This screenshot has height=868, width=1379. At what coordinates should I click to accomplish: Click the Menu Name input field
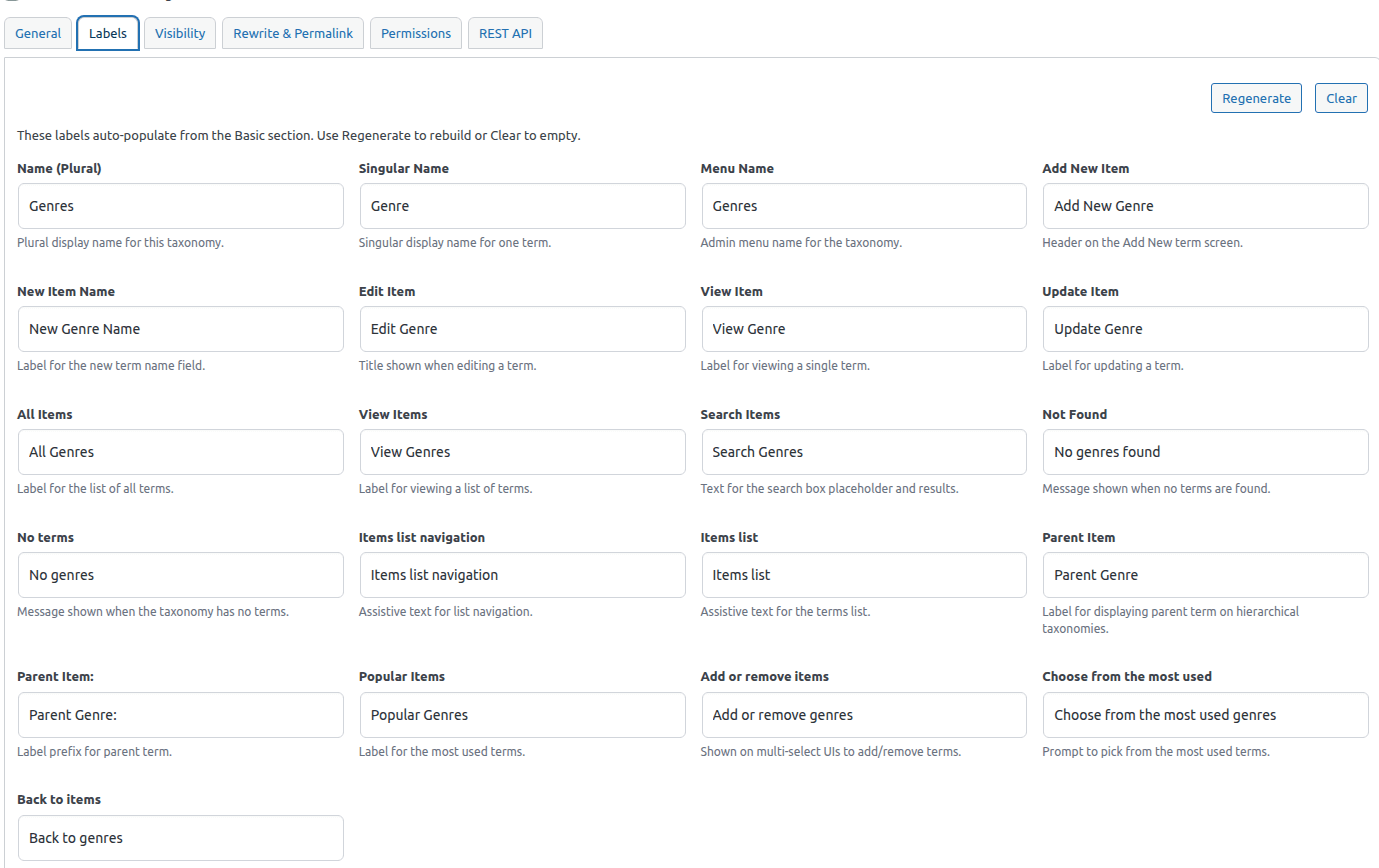[864, 206]
